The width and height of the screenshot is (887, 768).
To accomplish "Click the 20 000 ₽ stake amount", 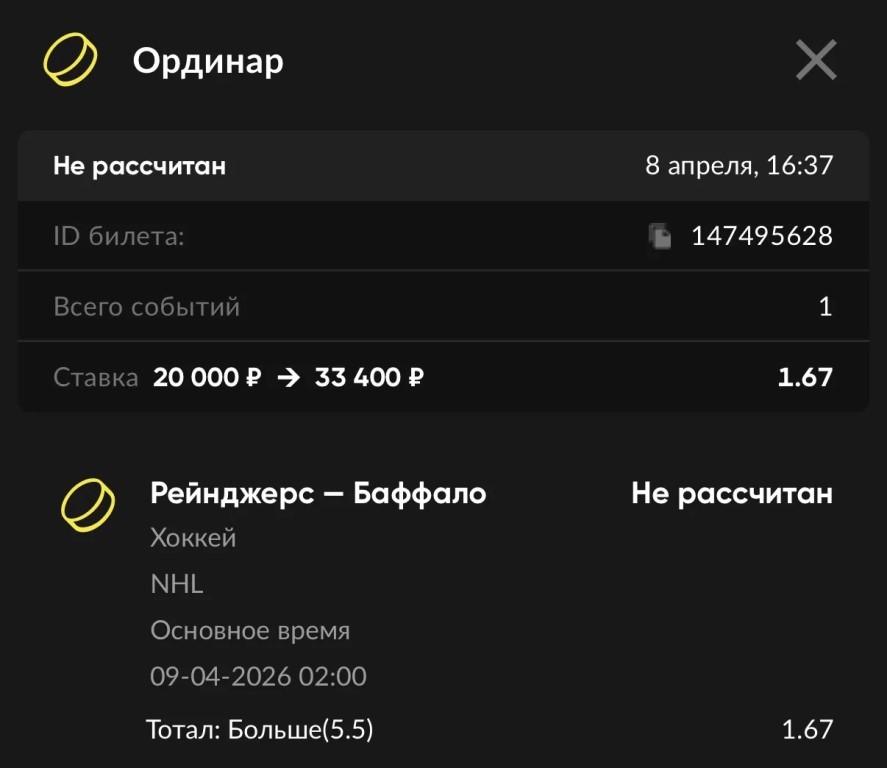I will [x=208, y=377].
